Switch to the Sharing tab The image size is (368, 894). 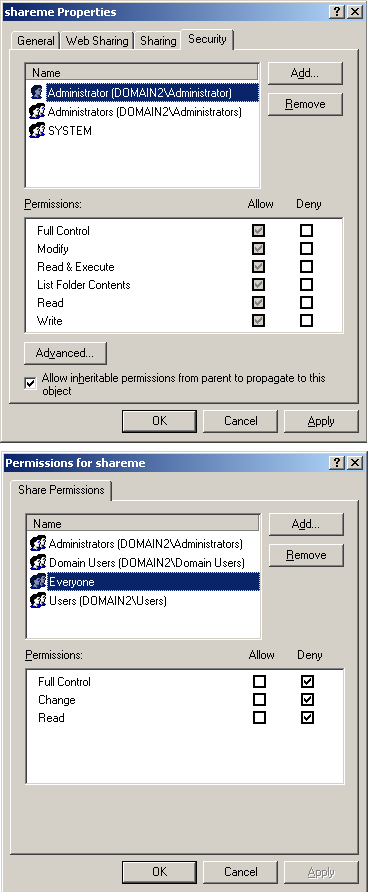158,41
